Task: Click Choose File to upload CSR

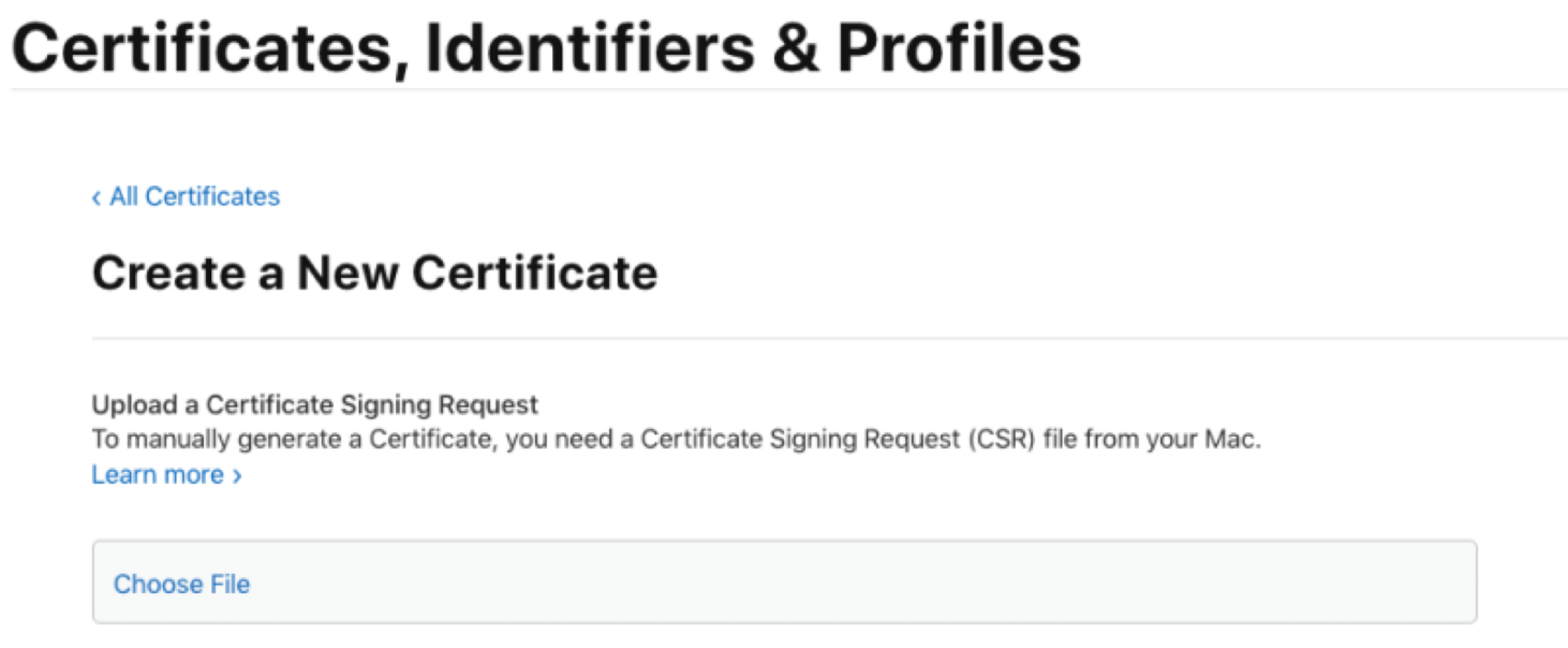Action: 182,584
